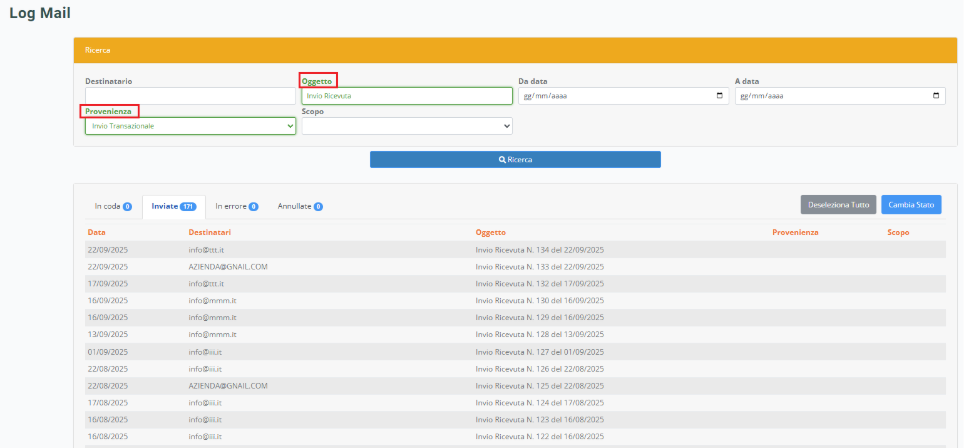Click the blue Ricerca search button
This screenshot has width=964, height=448.
pyautogui.click(x=515, y=160)
